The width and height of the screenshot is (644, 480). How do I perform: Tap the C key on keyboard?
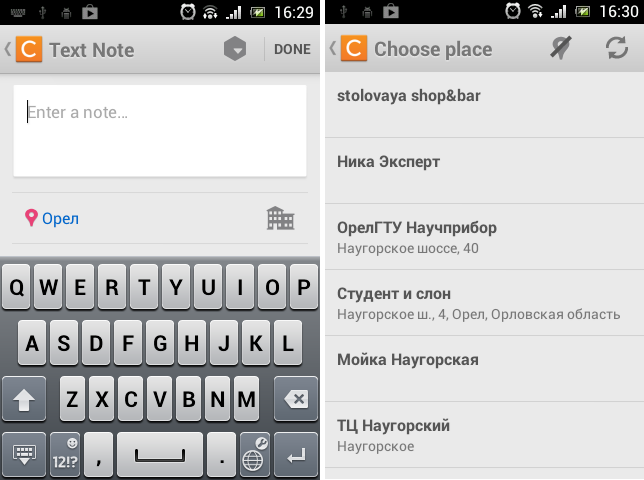tap(131, 399)
